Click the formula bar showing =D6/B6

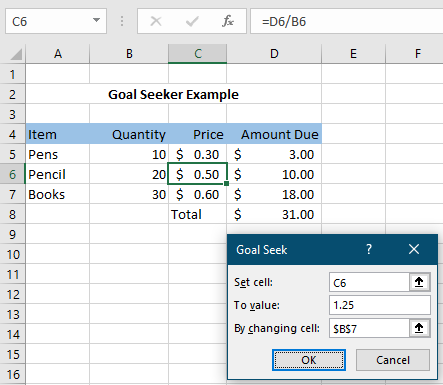pyautogui.click(x=347, y=22)
